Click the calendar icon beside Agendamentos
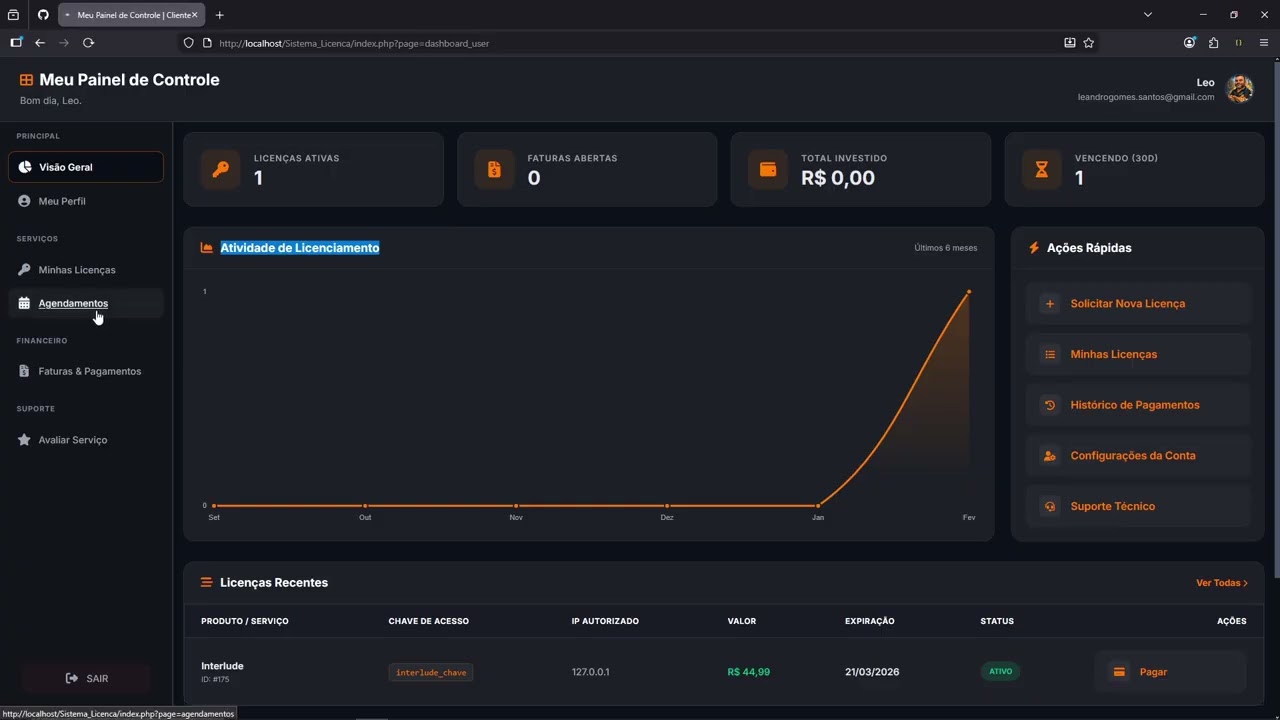The height and width of the screenshot is (720, 1280). (24, 303)
